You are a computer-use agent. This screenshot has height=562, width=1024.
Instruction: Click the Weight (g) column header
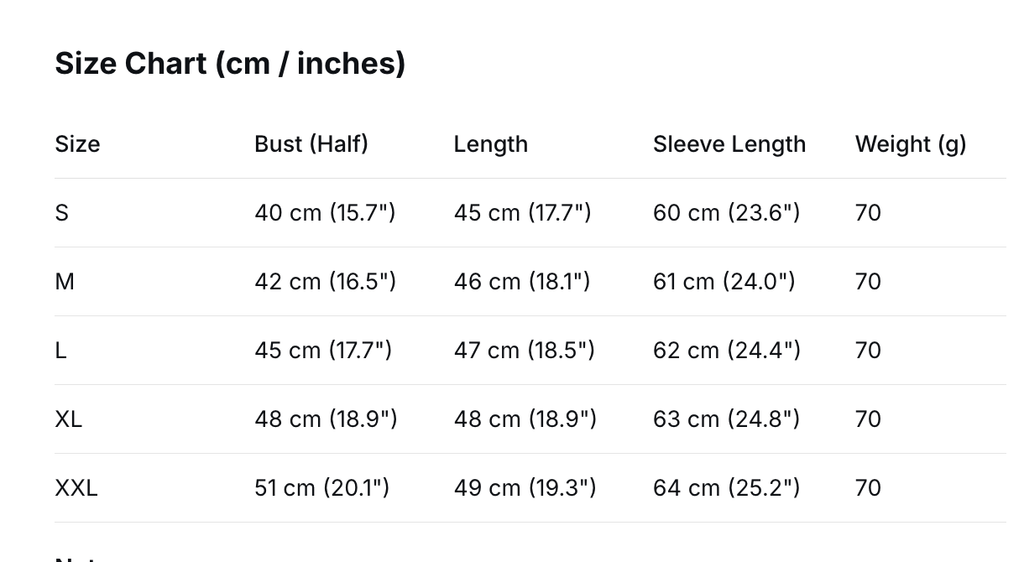(x=910, y=144)
